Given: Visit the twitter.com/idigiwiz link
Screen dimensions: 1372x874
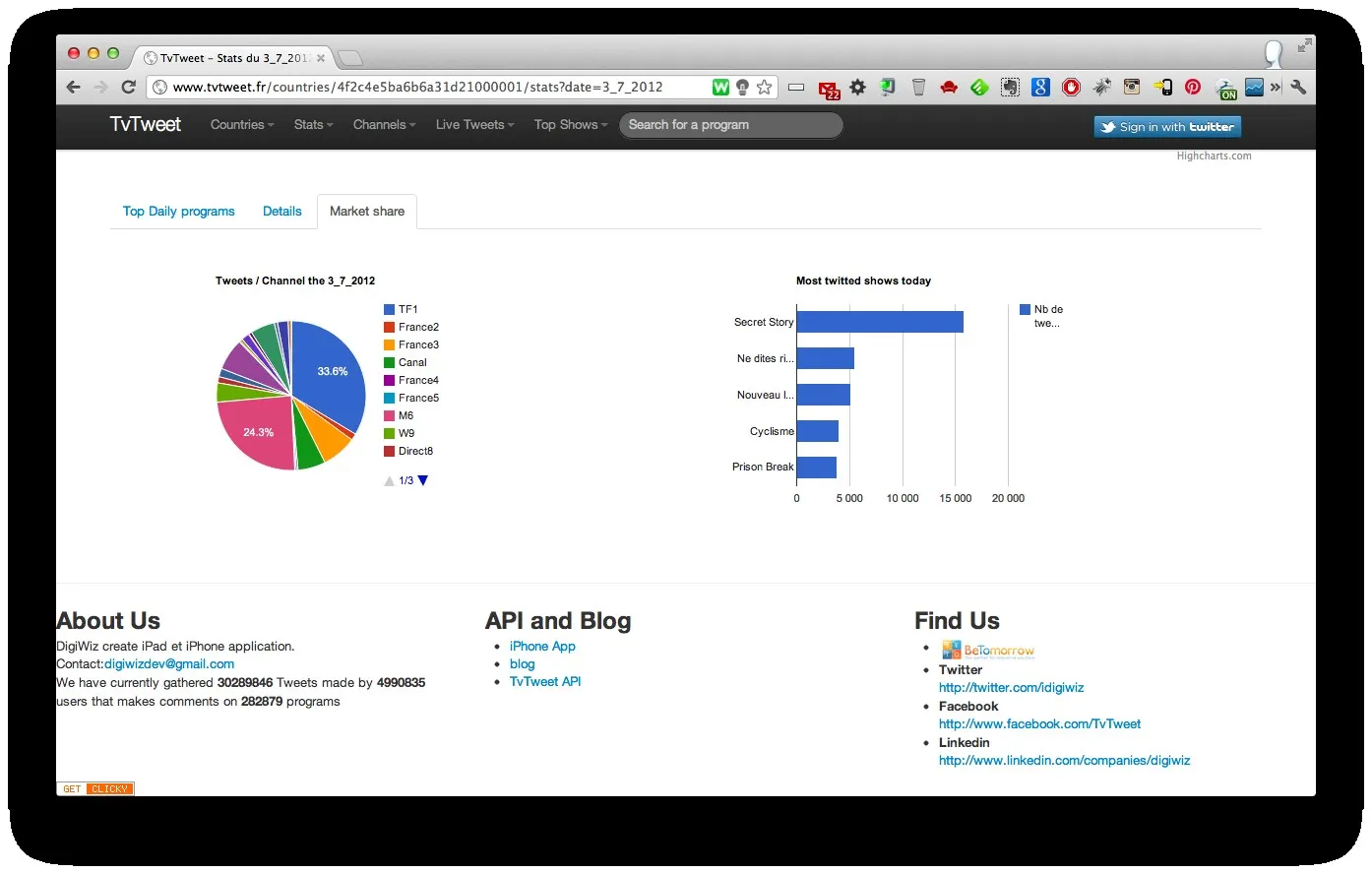Looking at the screenshot, I should click(1011, 688).
